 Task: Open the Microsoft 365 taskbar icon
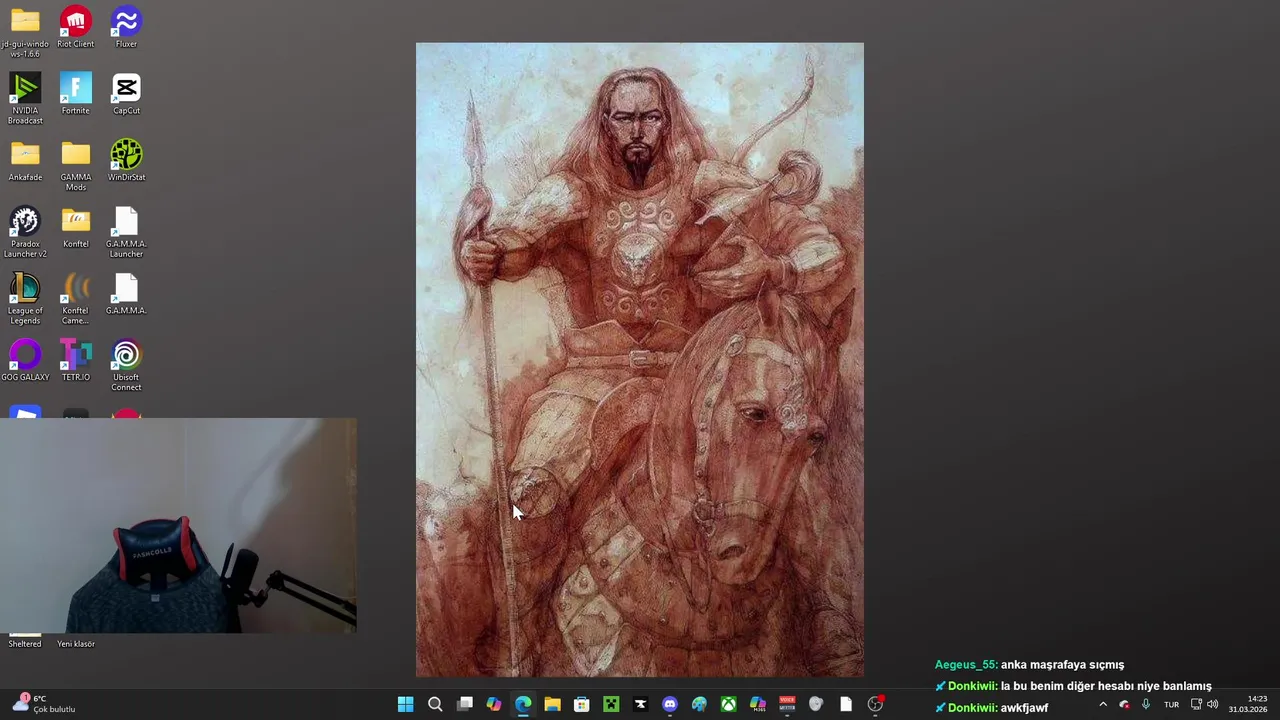(757, 704)
